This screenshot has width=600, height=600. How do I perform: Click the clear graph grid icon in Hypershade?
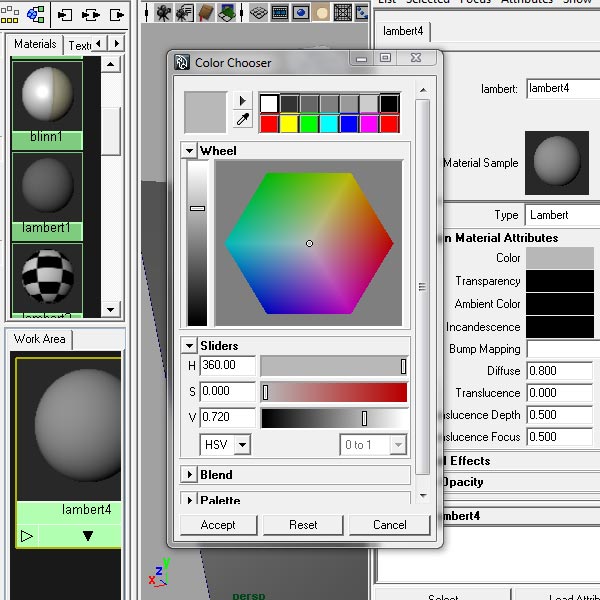9,14
